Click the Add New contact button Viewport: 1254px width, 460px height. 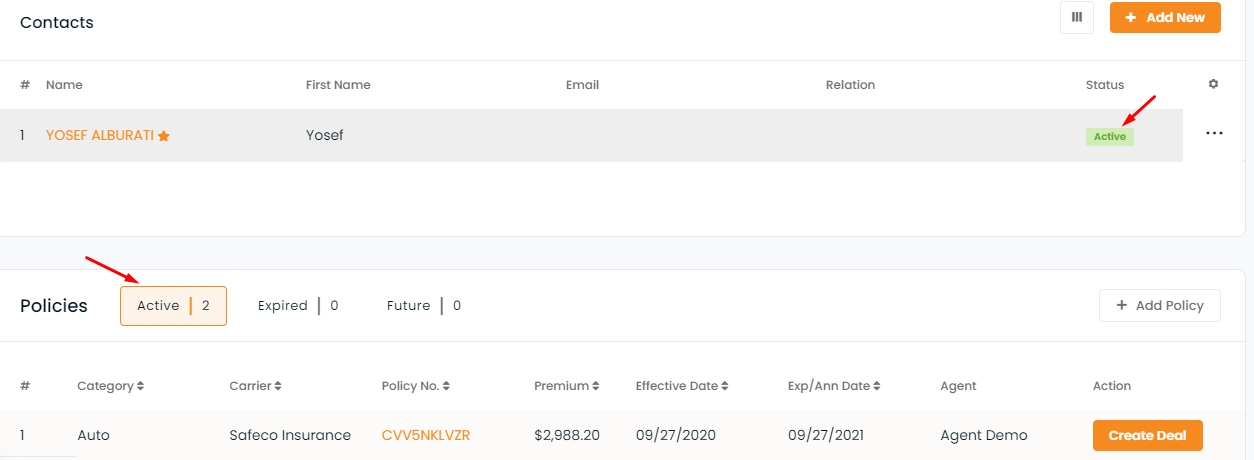(1165, 17)
